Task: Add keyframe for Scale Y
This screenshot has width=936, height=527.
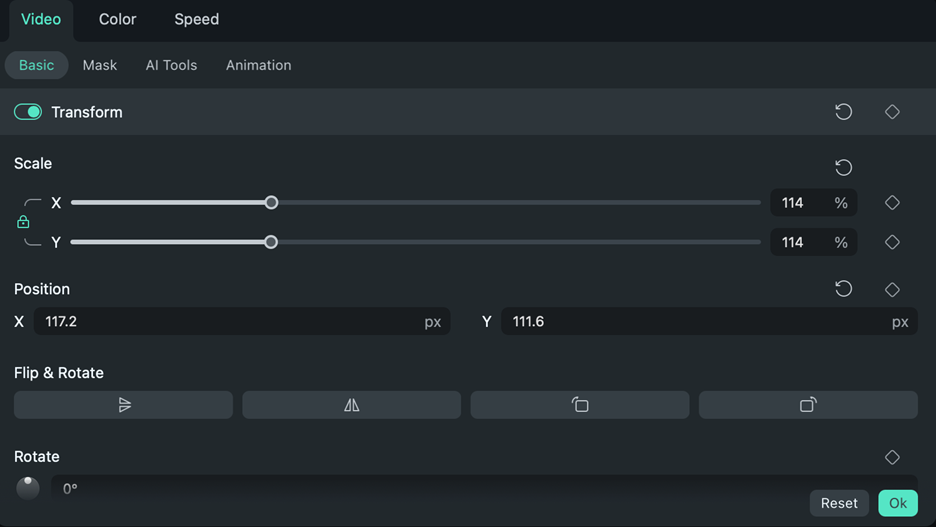Action: pyautogui.click(x=892, y=242)
